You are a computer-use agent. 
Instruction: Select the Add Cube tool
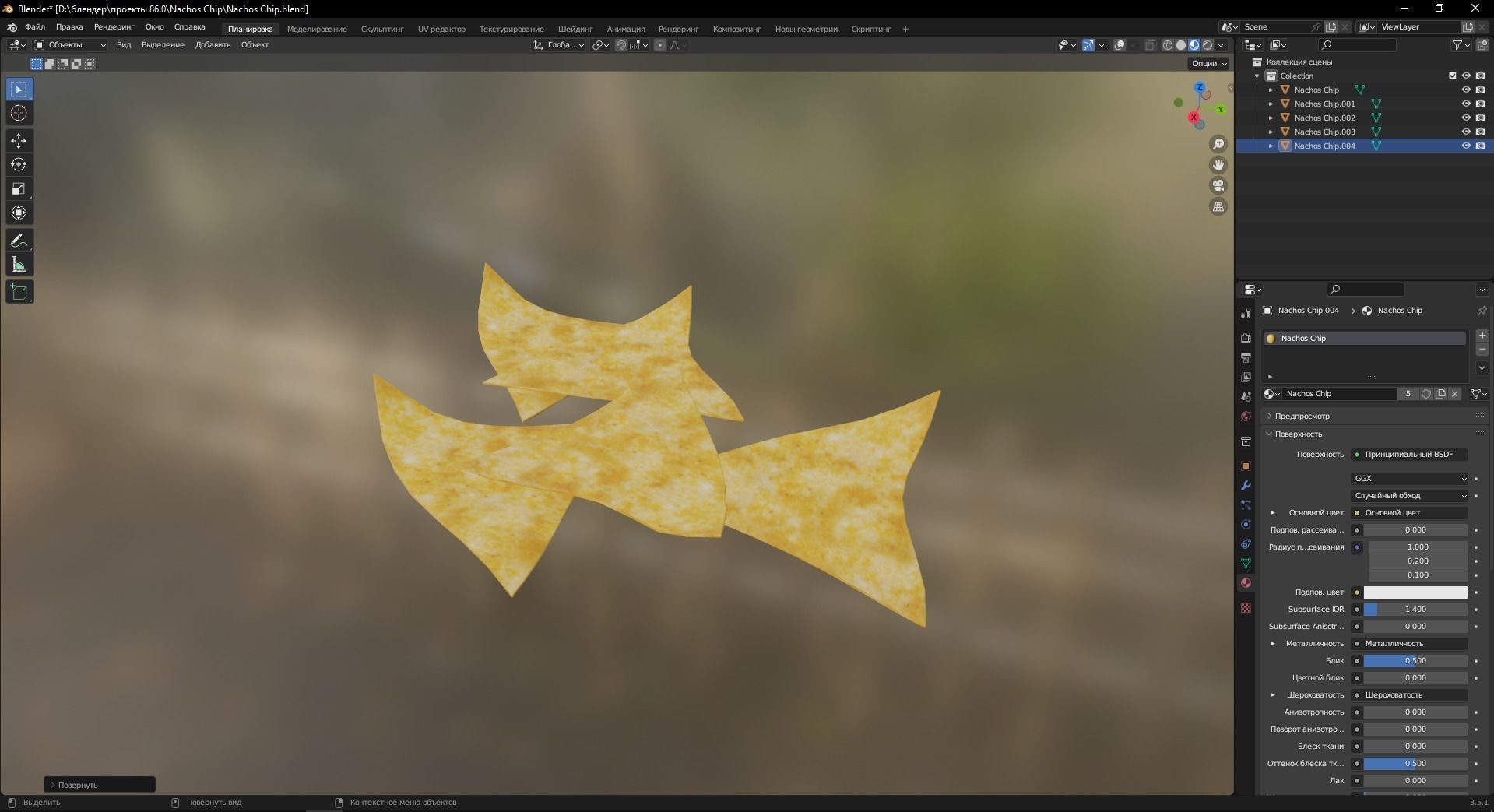click(19, 293)
